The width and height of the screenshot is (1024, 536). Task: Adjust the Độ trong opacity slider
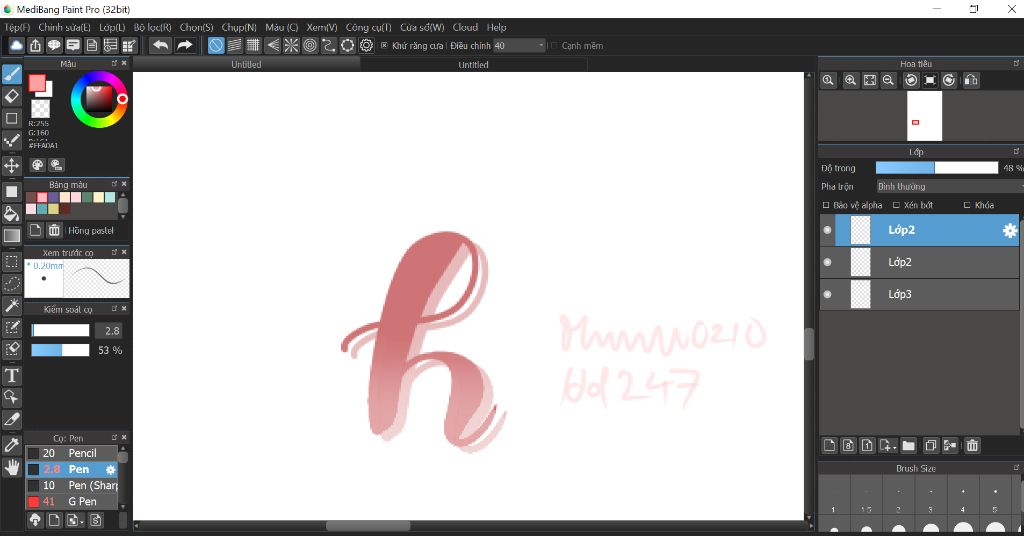[x=936, y=168]
